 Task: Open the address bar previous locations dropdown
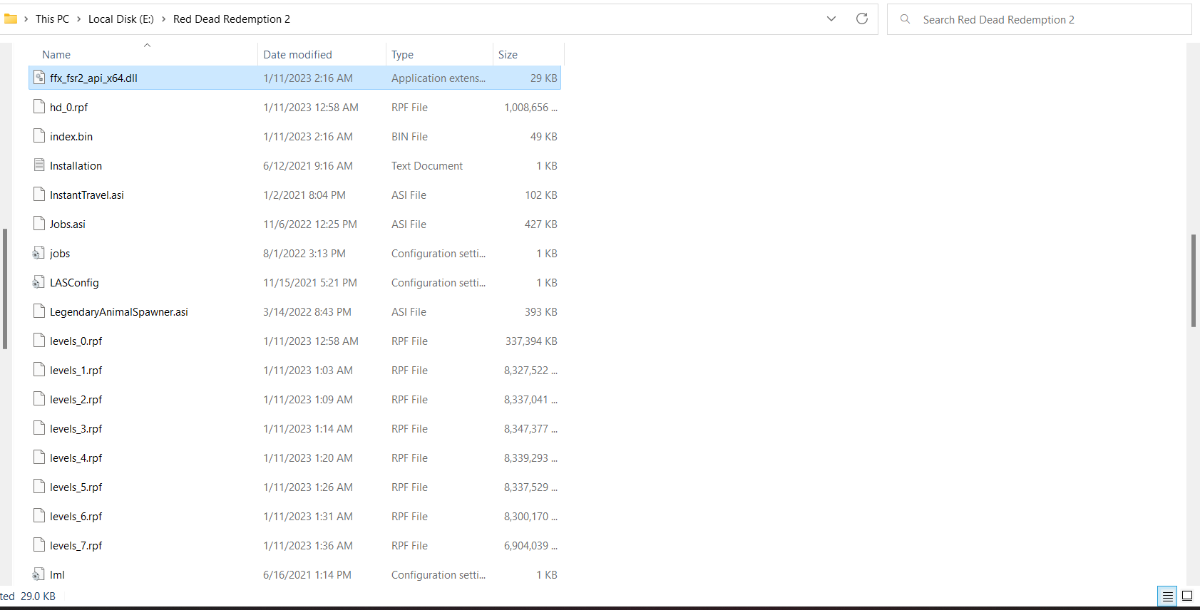click(x=832, y=19)
